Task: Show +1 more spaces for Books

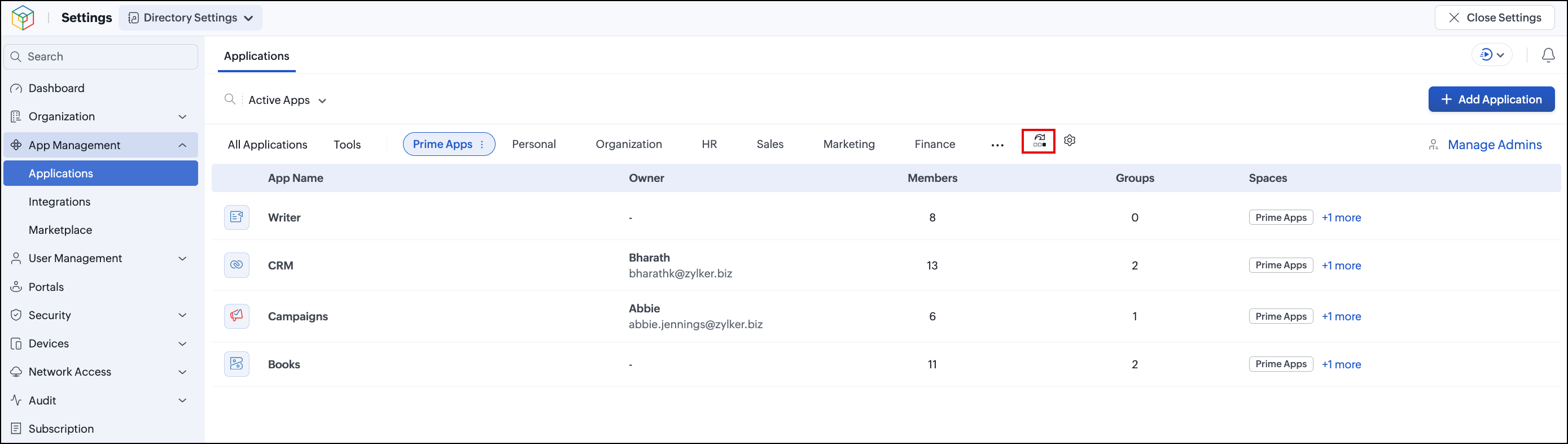Action: pyautogui.click(x=1341, y=364)
